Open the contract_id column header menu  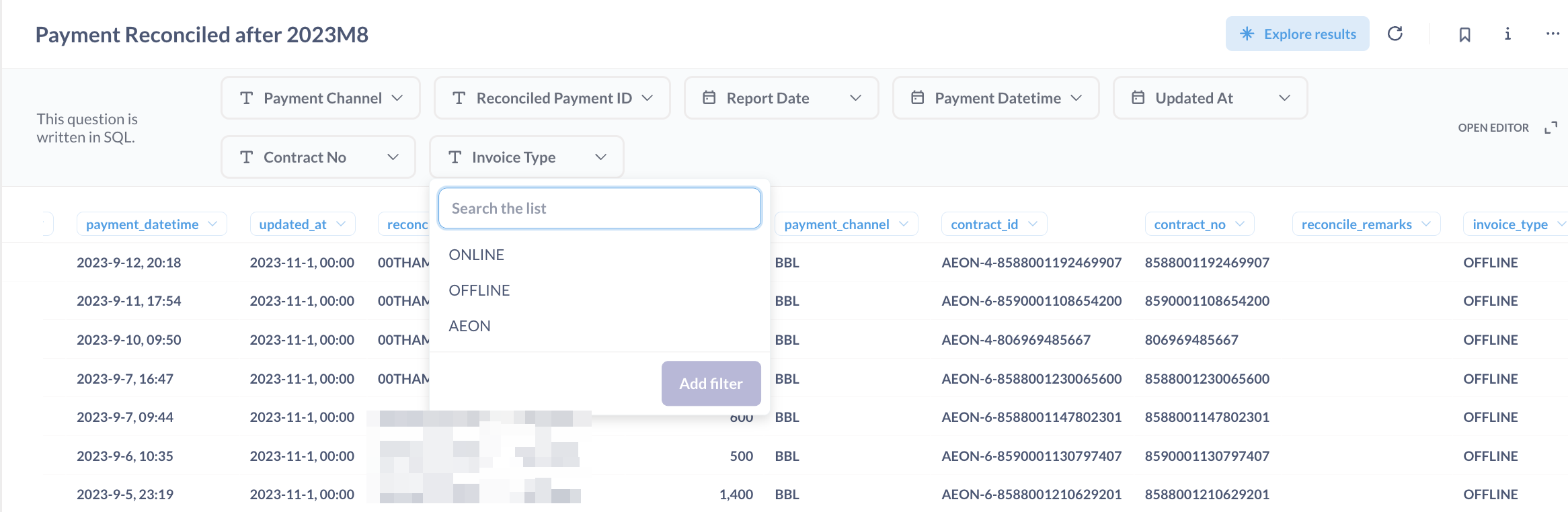click(x=994, y=224)
